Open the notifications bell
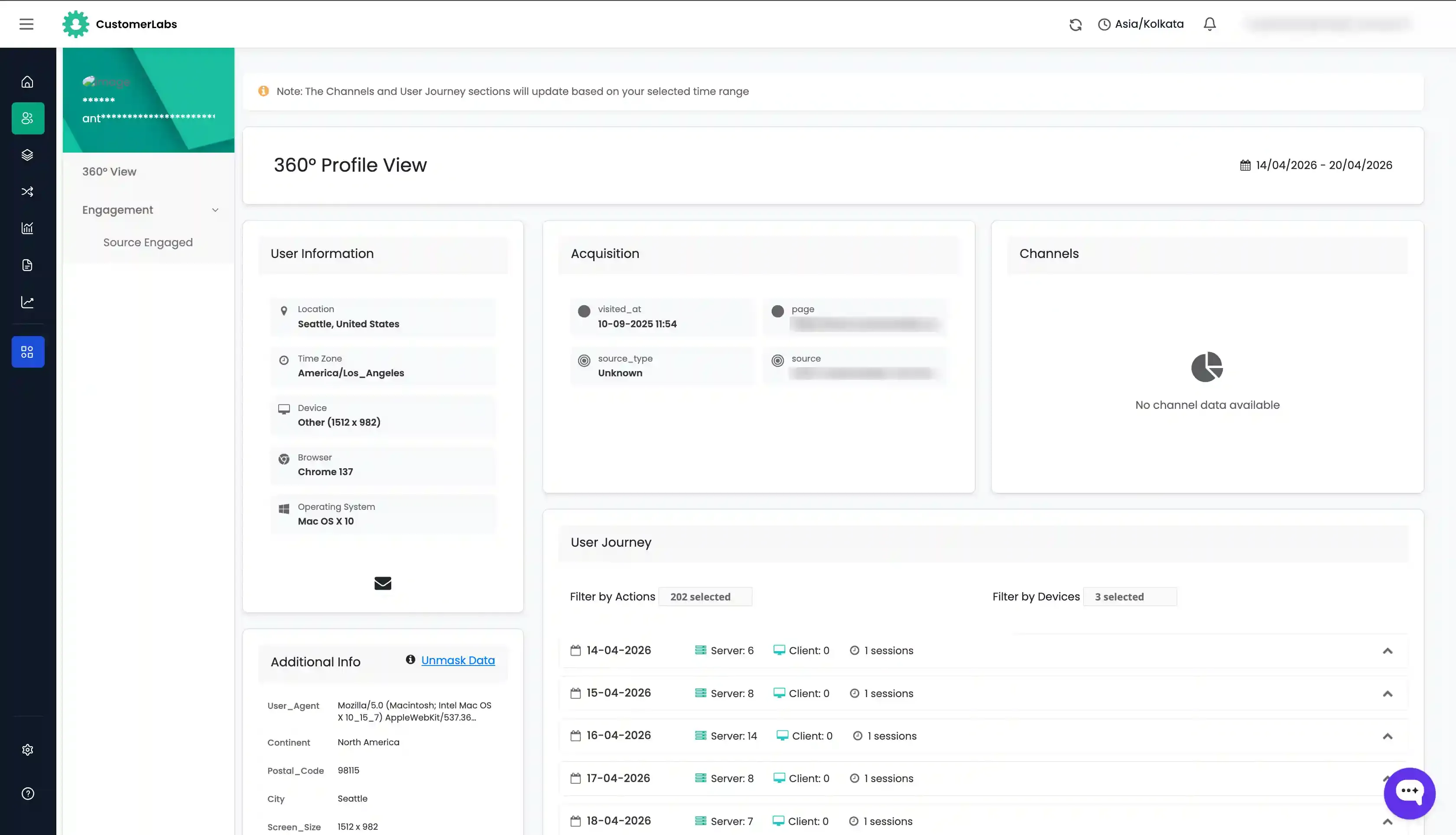Image resolution: width=1456 pixels, height=835 pixels. (1209, 24)
